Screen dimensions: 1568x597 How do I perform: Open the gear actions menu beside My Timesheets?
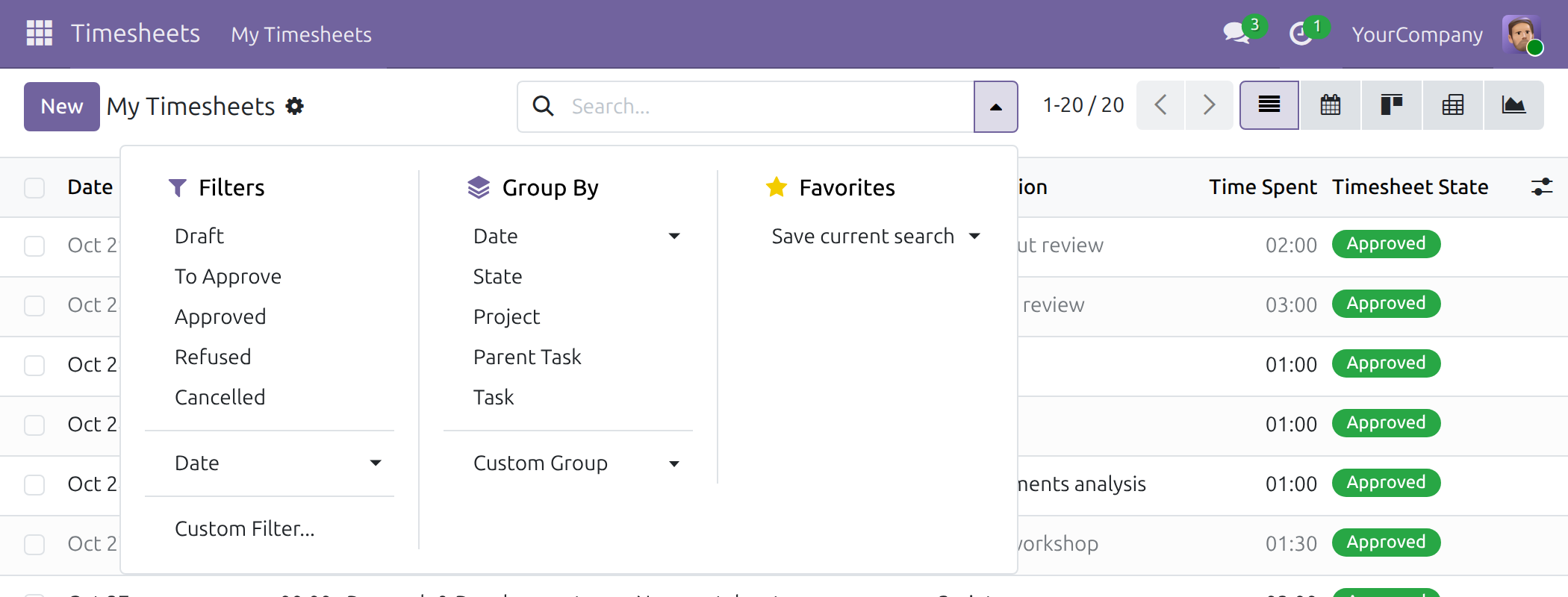(295, 106)
